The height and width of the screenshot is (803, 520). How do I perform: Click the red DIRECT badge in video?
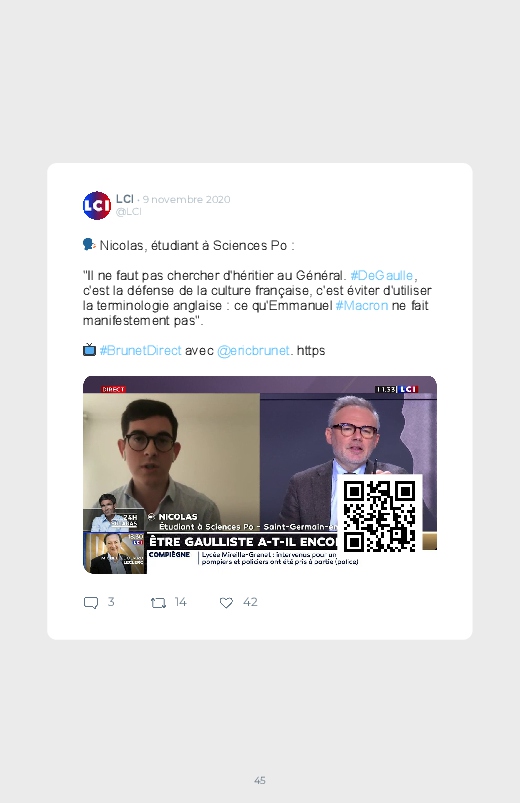[113, 389]
